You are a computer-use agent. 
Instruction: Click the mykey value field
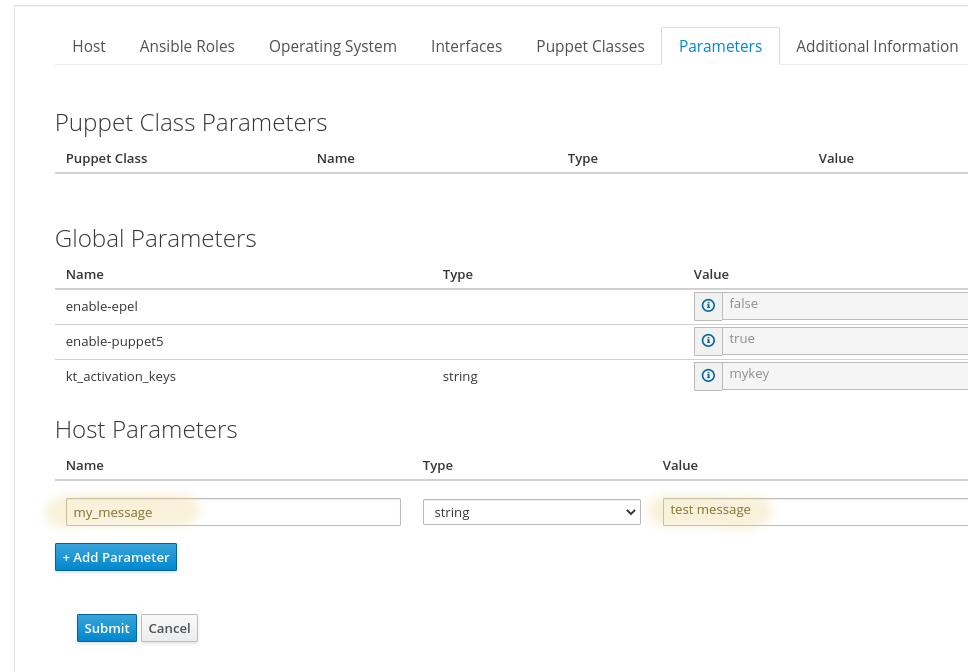845,376
